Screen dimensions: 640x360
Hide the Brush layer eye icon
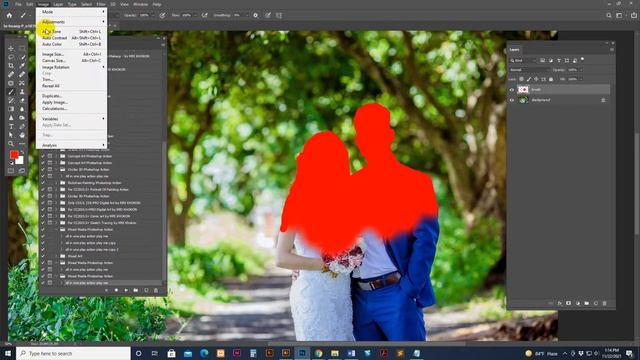point(512,89)
